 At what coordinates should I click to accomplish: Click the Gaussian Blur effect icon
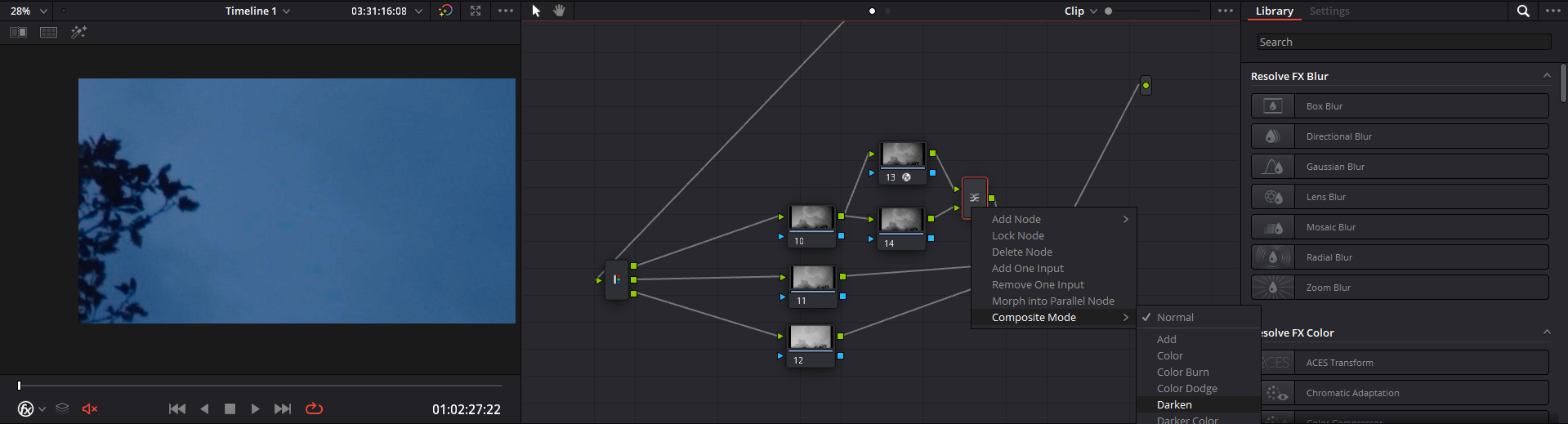coord(1273,167)
